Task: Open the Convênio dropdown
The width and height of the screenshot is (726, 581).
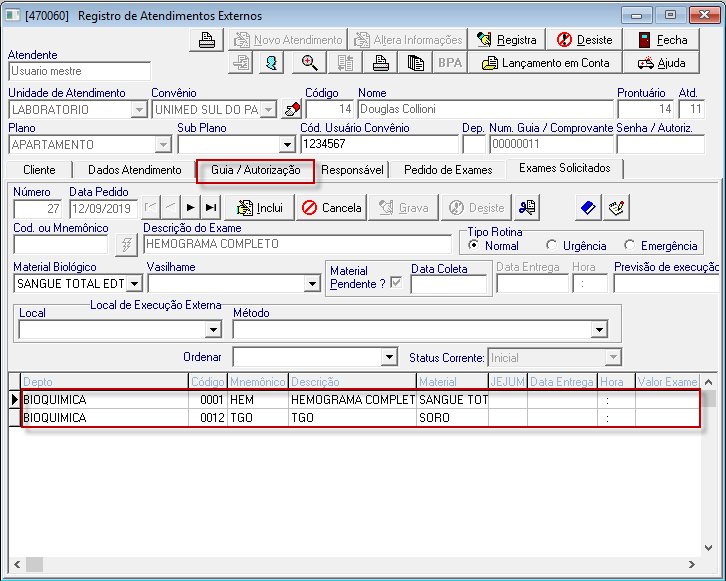Action: pyautogui.click(x=268, y=110)
